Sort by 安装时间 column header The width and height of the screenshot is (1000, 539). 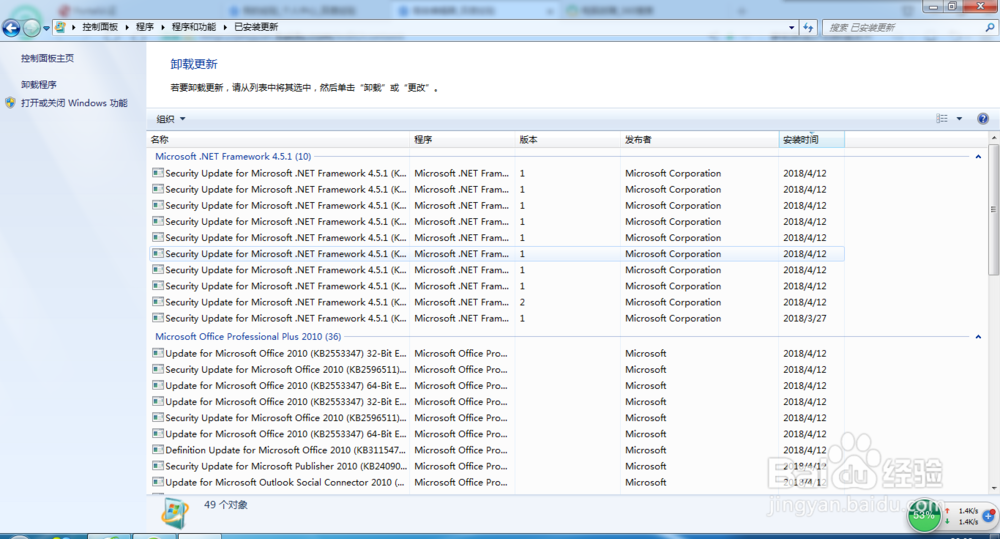tap(812, 140)
